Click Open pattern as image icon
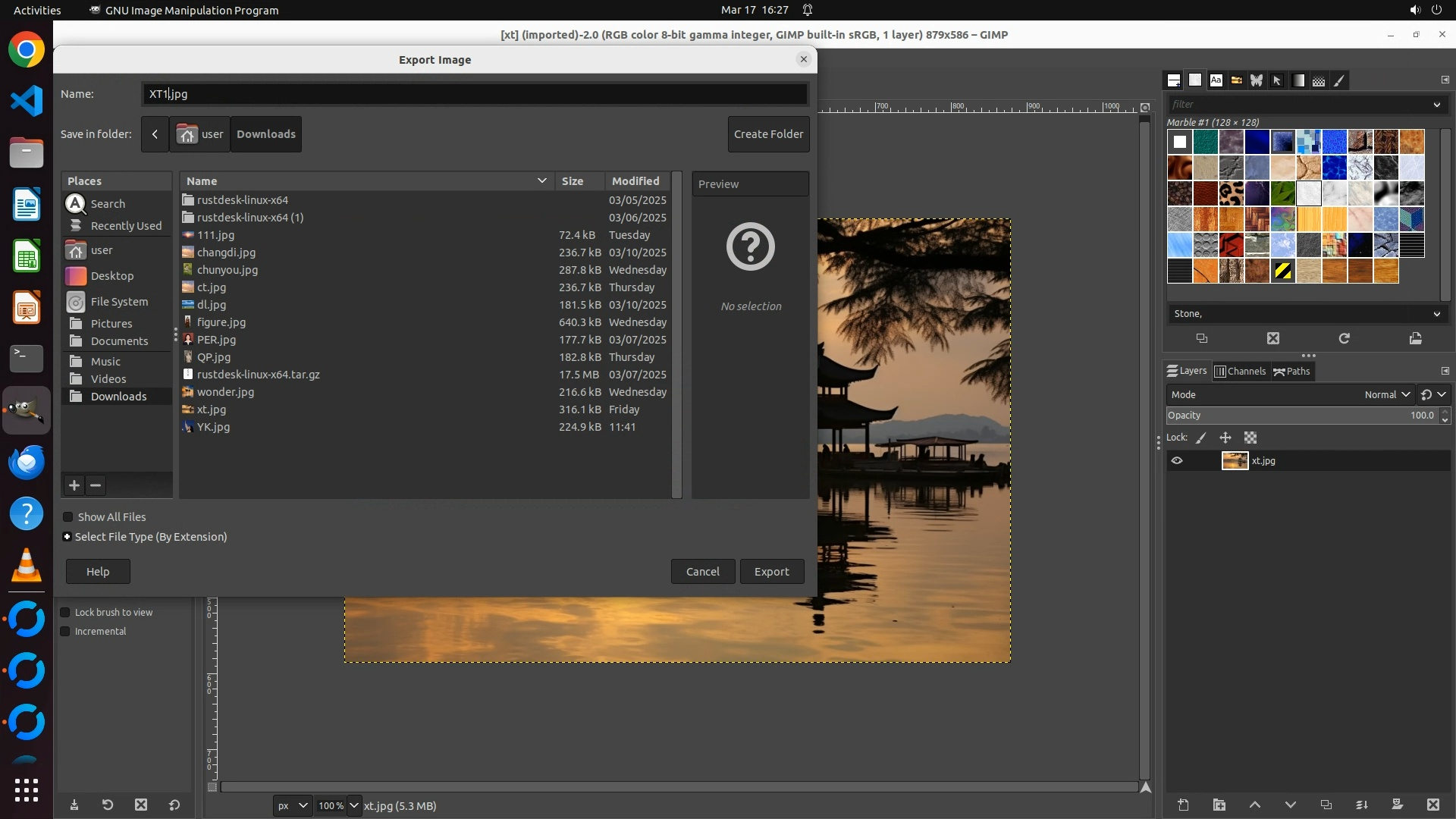 tap(1415, 339)
